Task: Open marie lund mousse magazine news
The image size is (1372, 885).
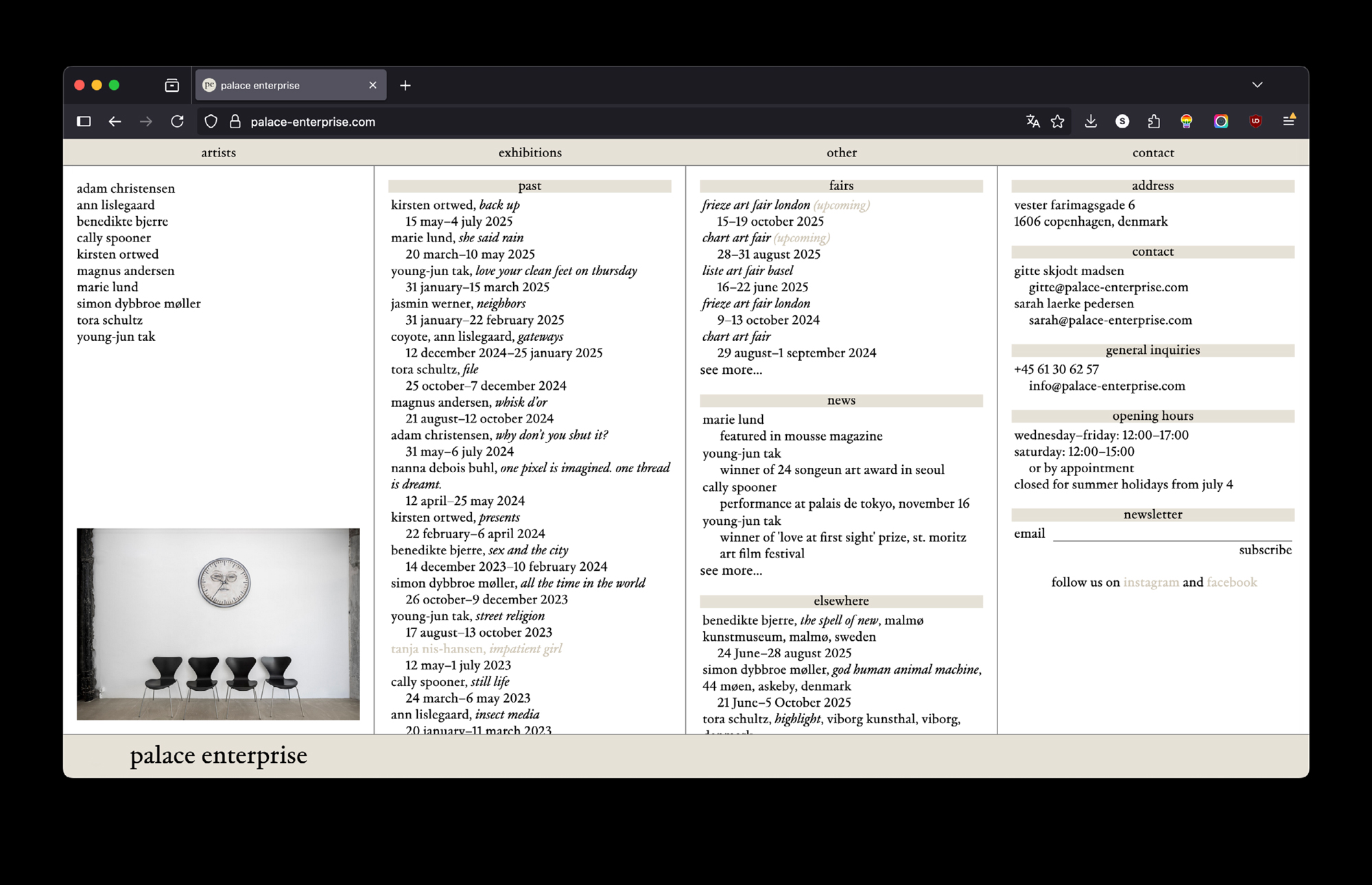Action: pyautogui.click(x=801, y=436)
